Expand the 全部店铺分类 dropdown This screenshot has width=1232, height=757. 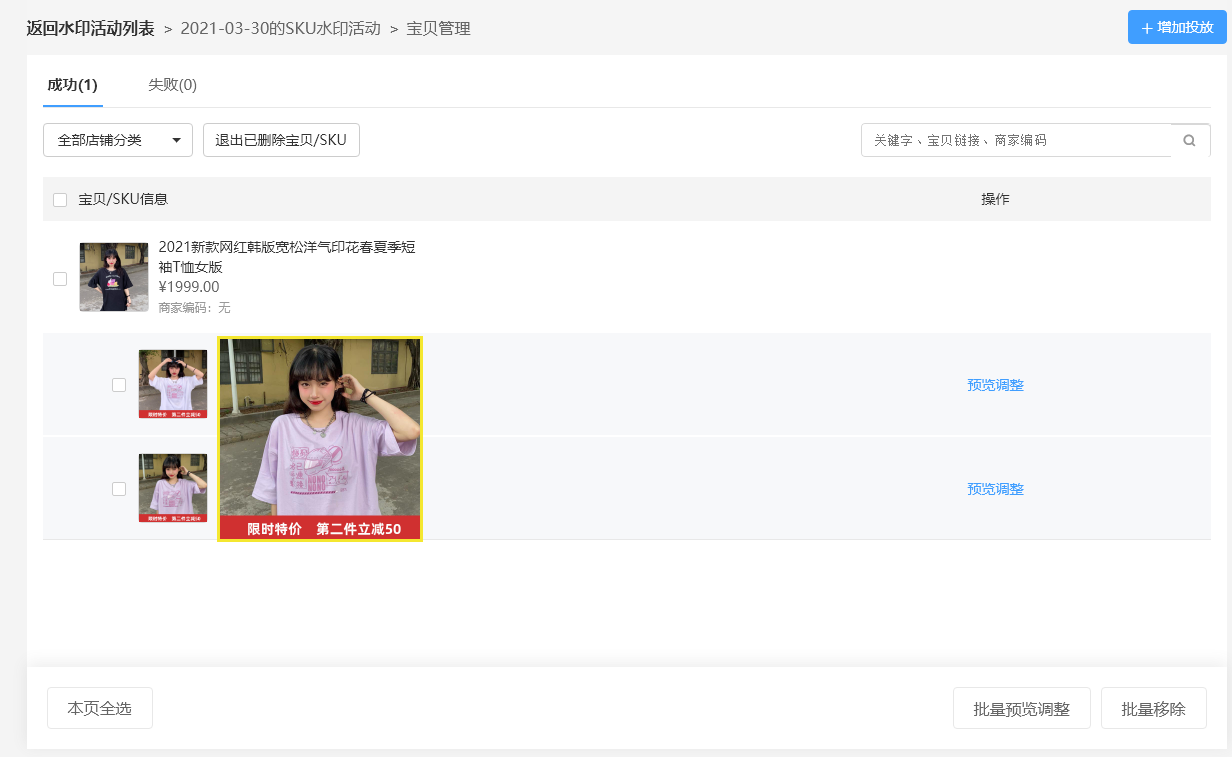tap(118, 140)
